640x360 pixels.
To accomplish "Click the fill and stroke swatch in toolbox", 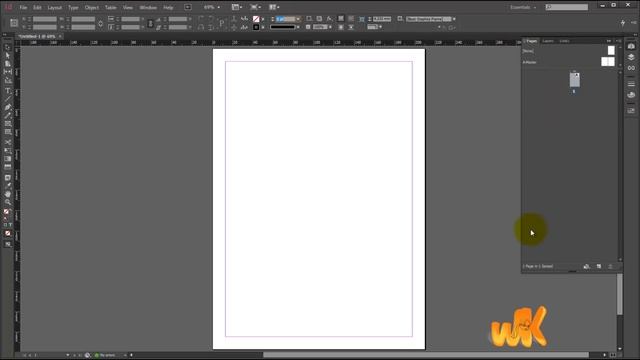I will coord(7,213).
